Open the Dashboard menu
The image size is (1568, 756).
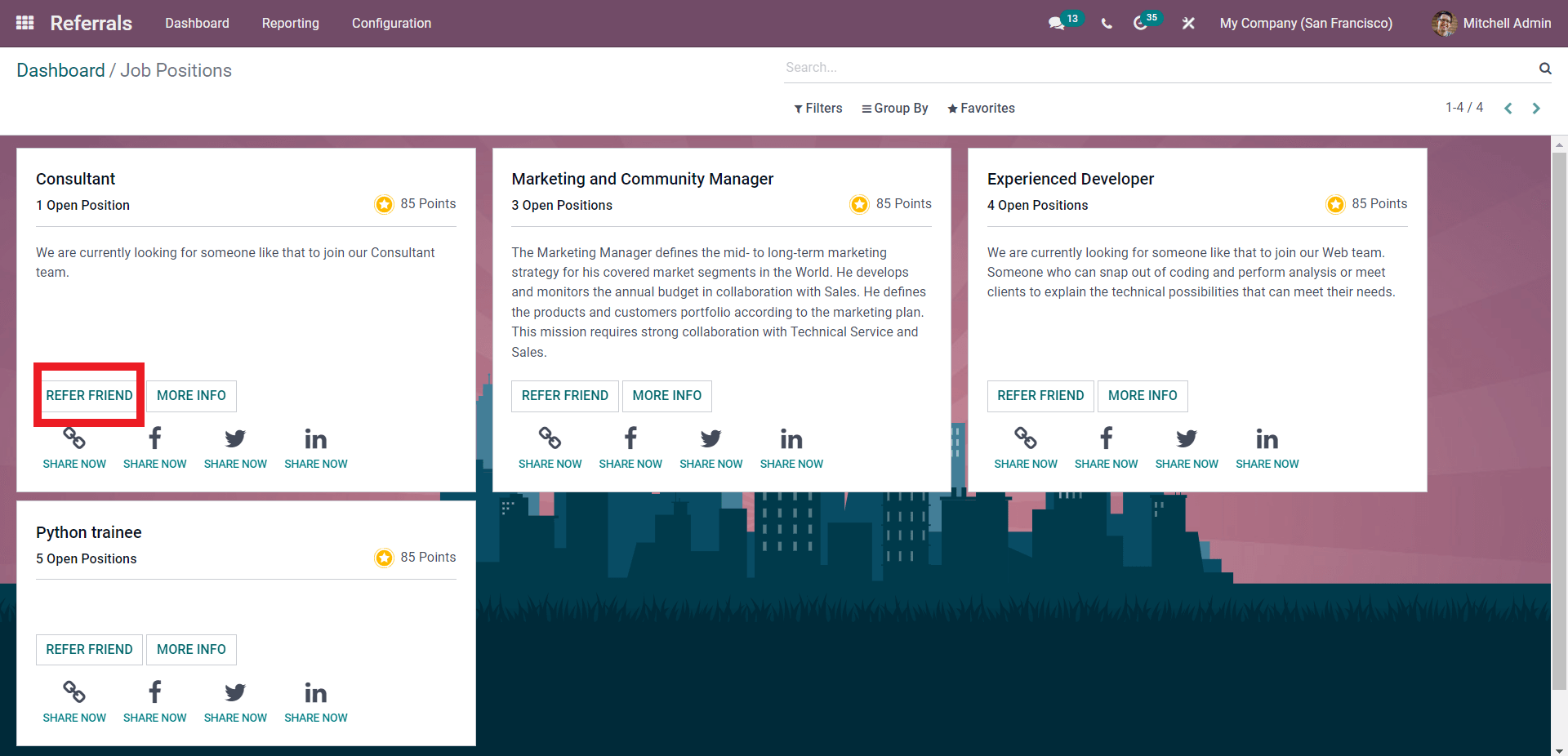tap(197, 24)
